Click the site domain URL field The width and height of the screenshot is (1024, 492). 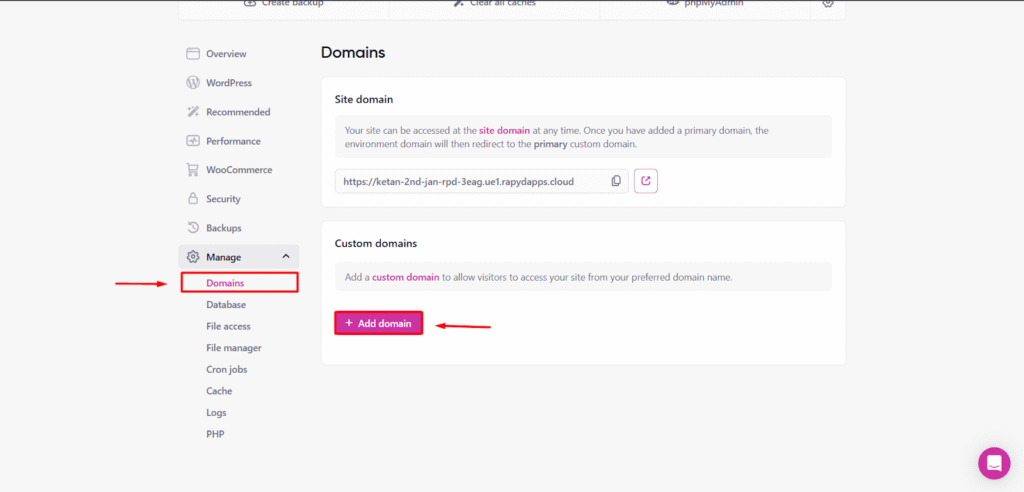[470, 181]
